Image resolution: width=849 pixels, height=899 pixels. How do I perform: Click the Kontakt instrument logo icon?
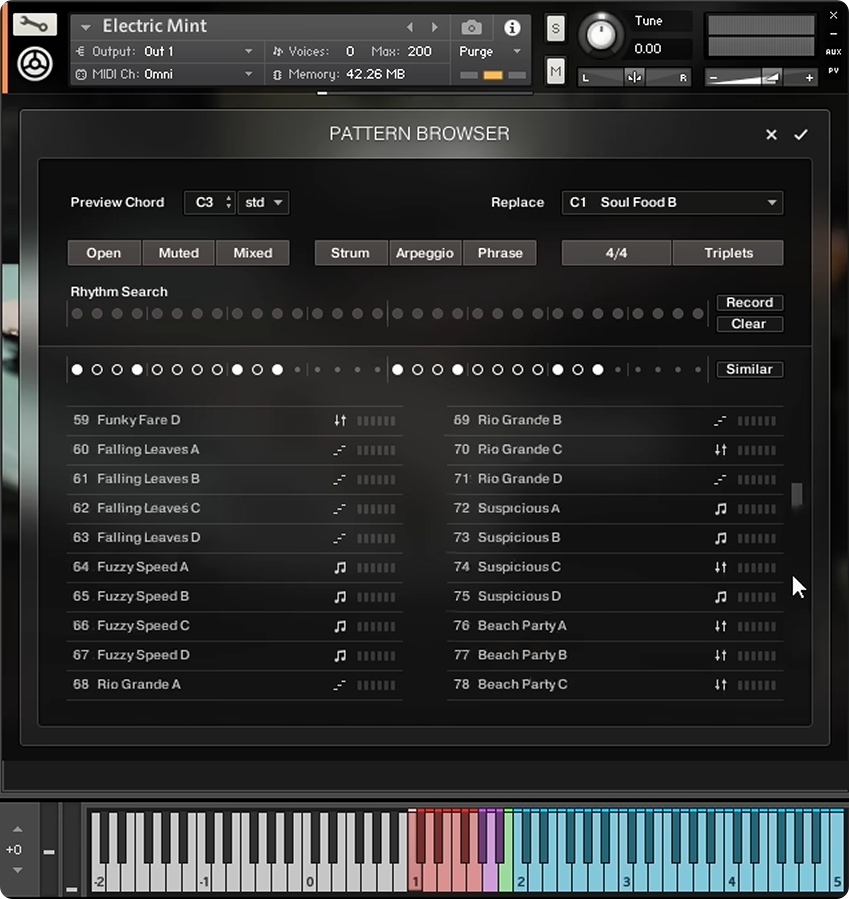34,64
